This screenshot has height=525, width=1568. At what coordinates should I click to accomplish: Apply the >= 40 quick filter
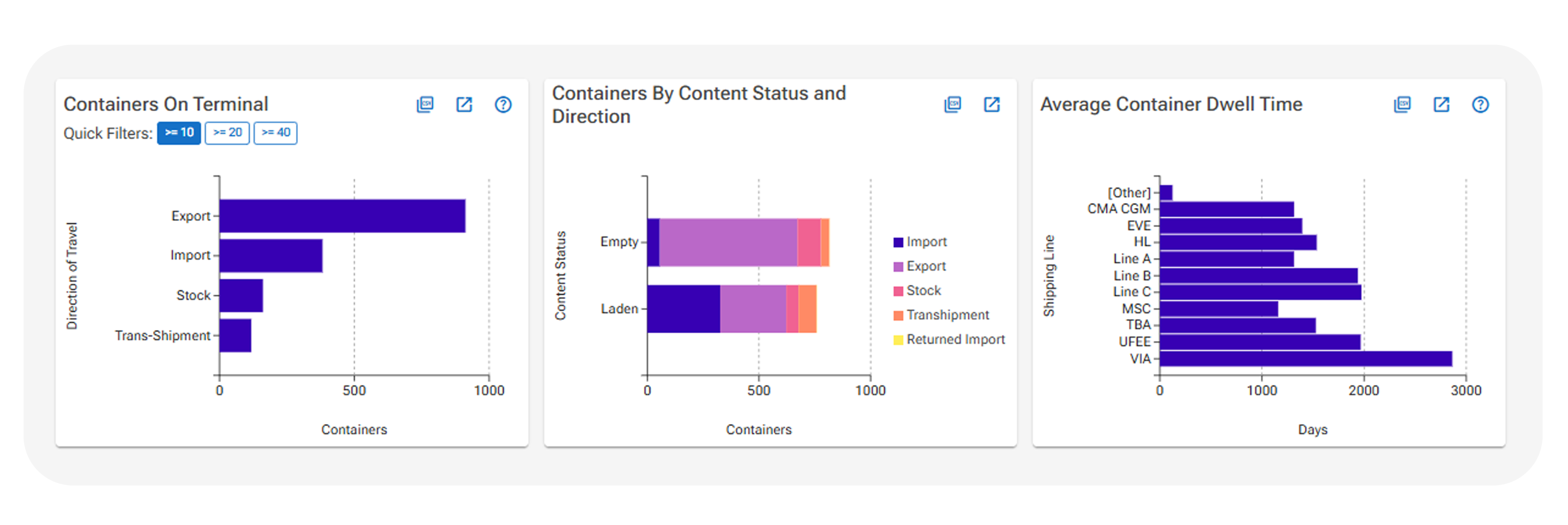[x=275, y=133]
